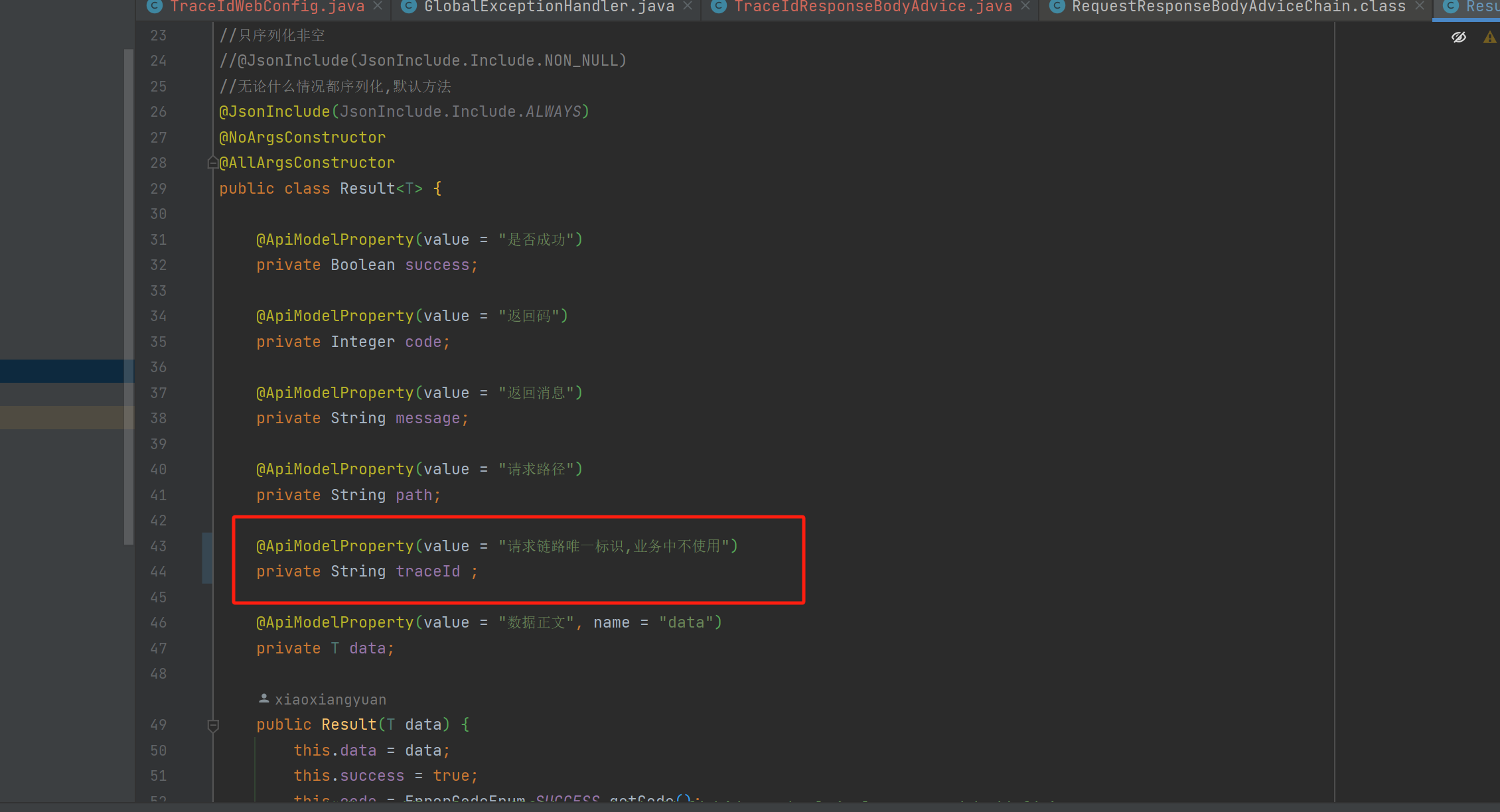Viewport: 1500px width, 812px height.
Task: Open the inspection warnings indicator
Action: point(1490,37)
